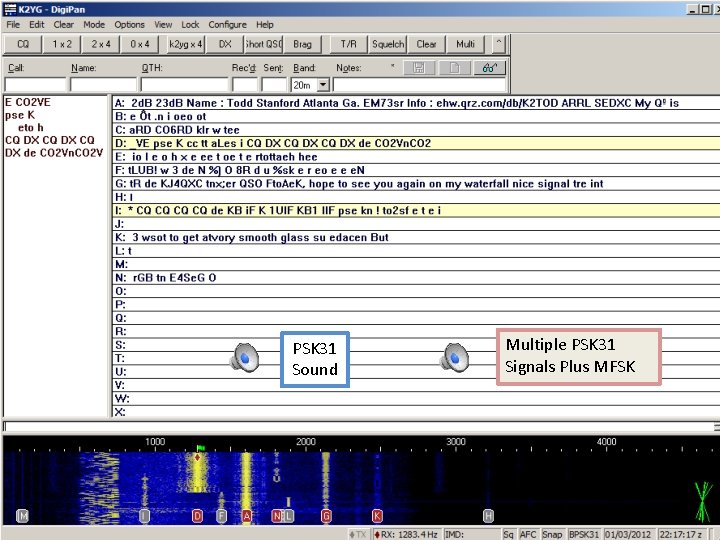Click the TX indicator in status bar

tap(358, 534)
